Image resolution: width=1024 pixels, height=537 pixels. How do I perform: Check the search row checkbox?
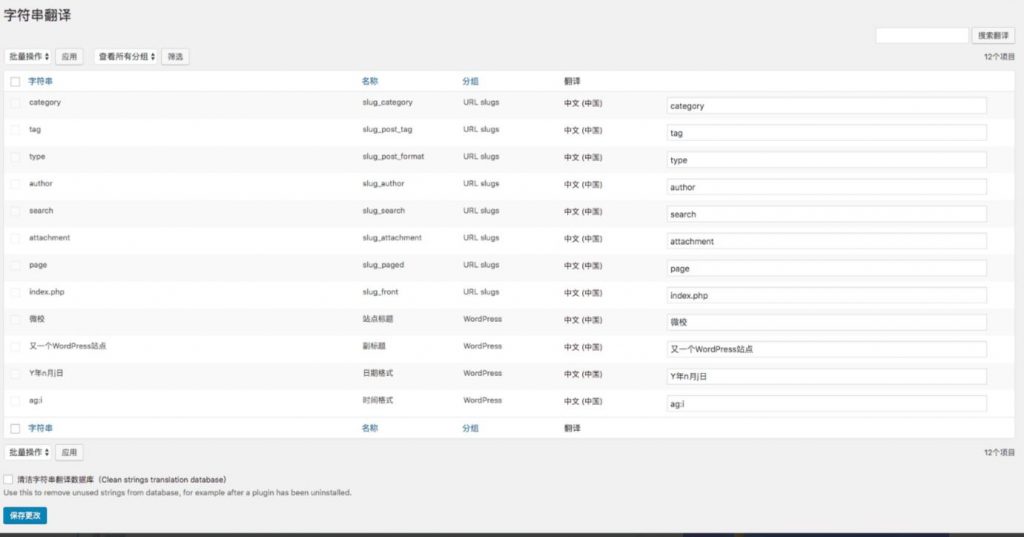15,212
